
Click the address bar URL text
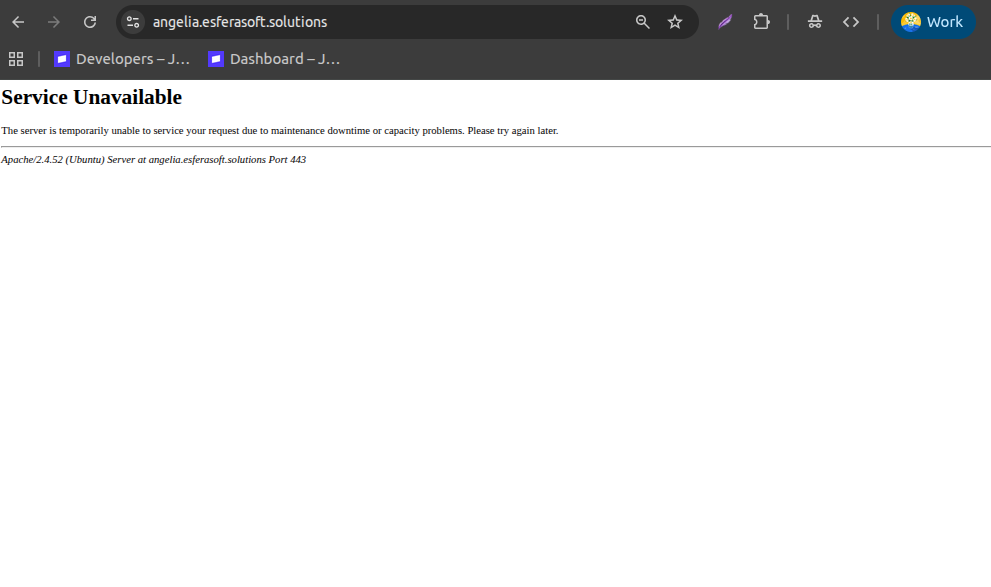click(x=240, y=22)
